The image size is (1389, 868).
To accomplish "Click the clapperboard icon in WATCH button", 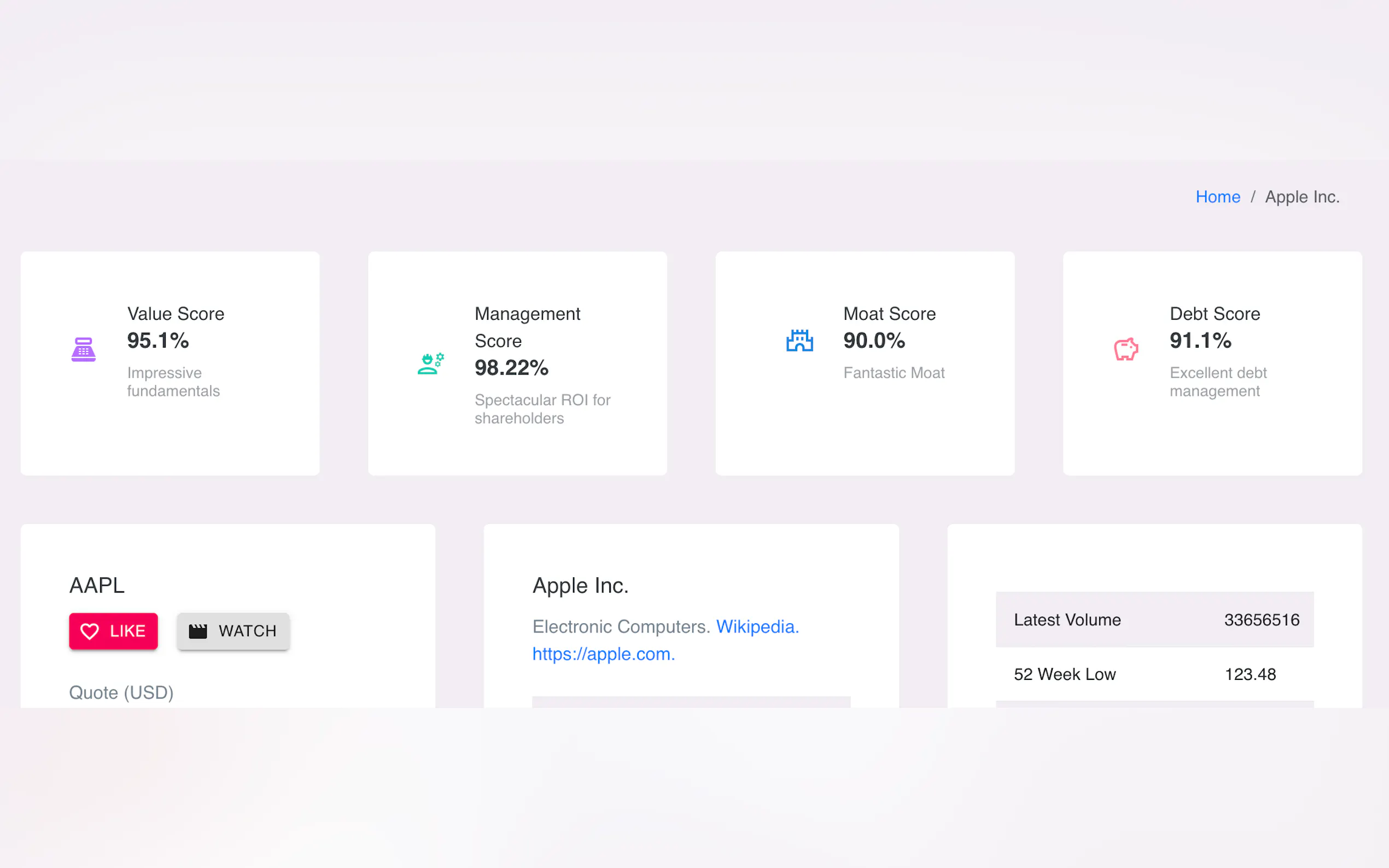I will click(198, 631).
